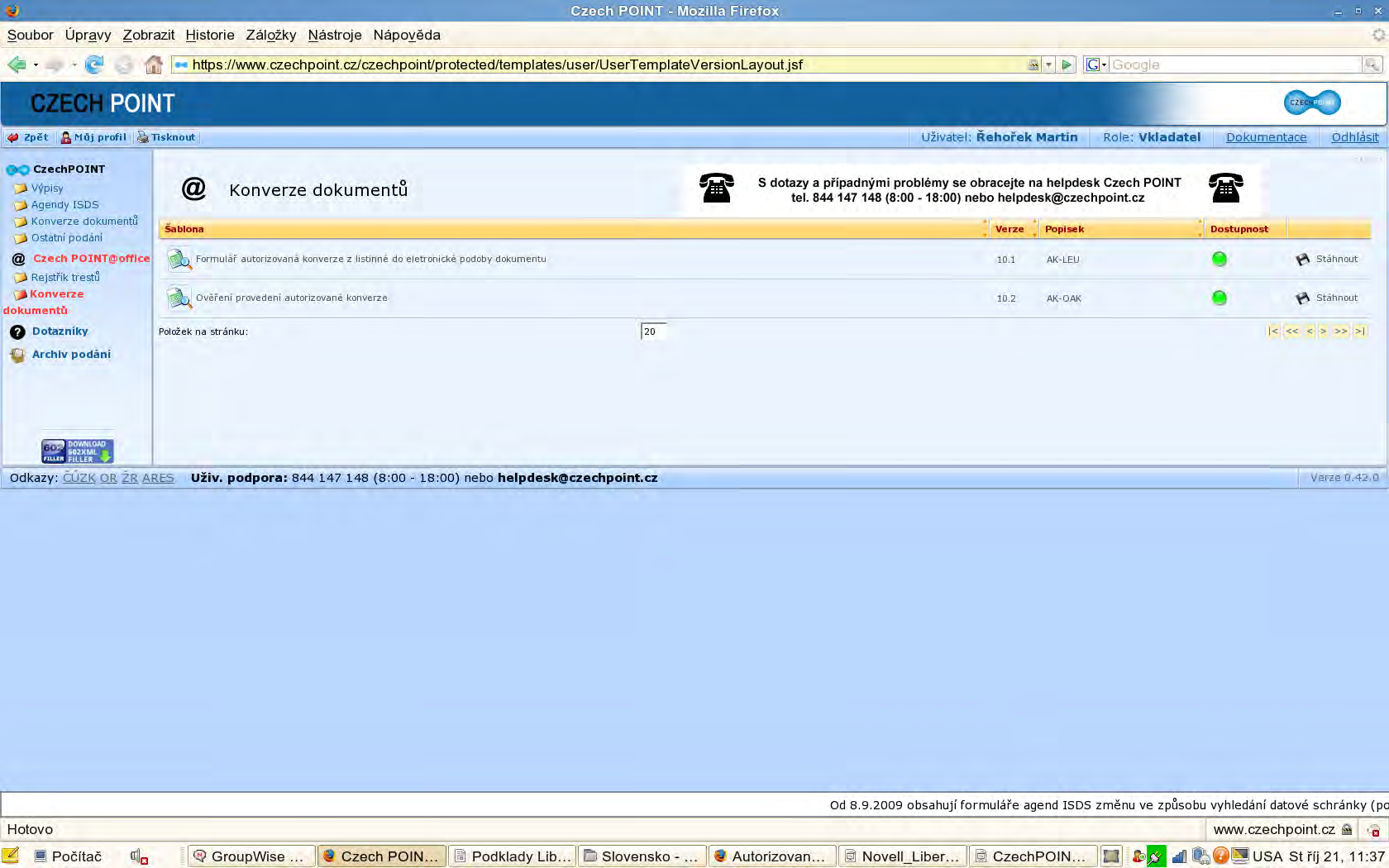Open the search engine selector dropdown
Screen dimensions: 1389x868
1095,64
